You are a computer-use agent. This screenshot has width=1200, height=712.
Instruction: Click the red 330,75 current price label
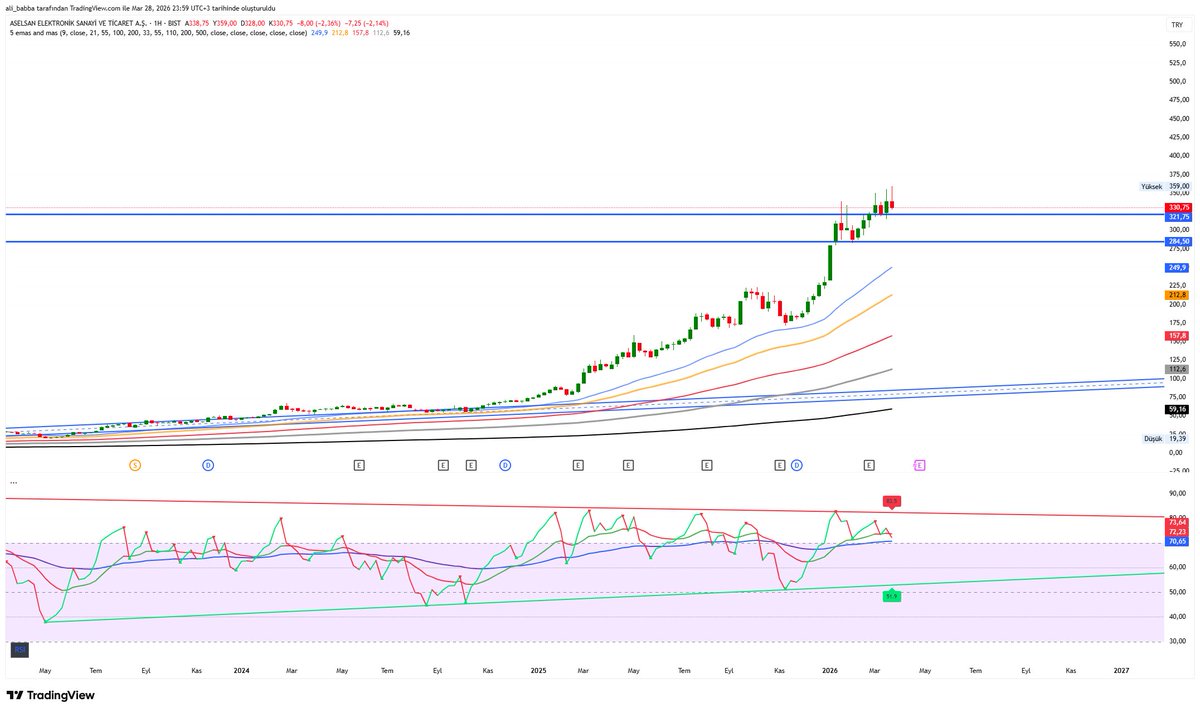1177,207
